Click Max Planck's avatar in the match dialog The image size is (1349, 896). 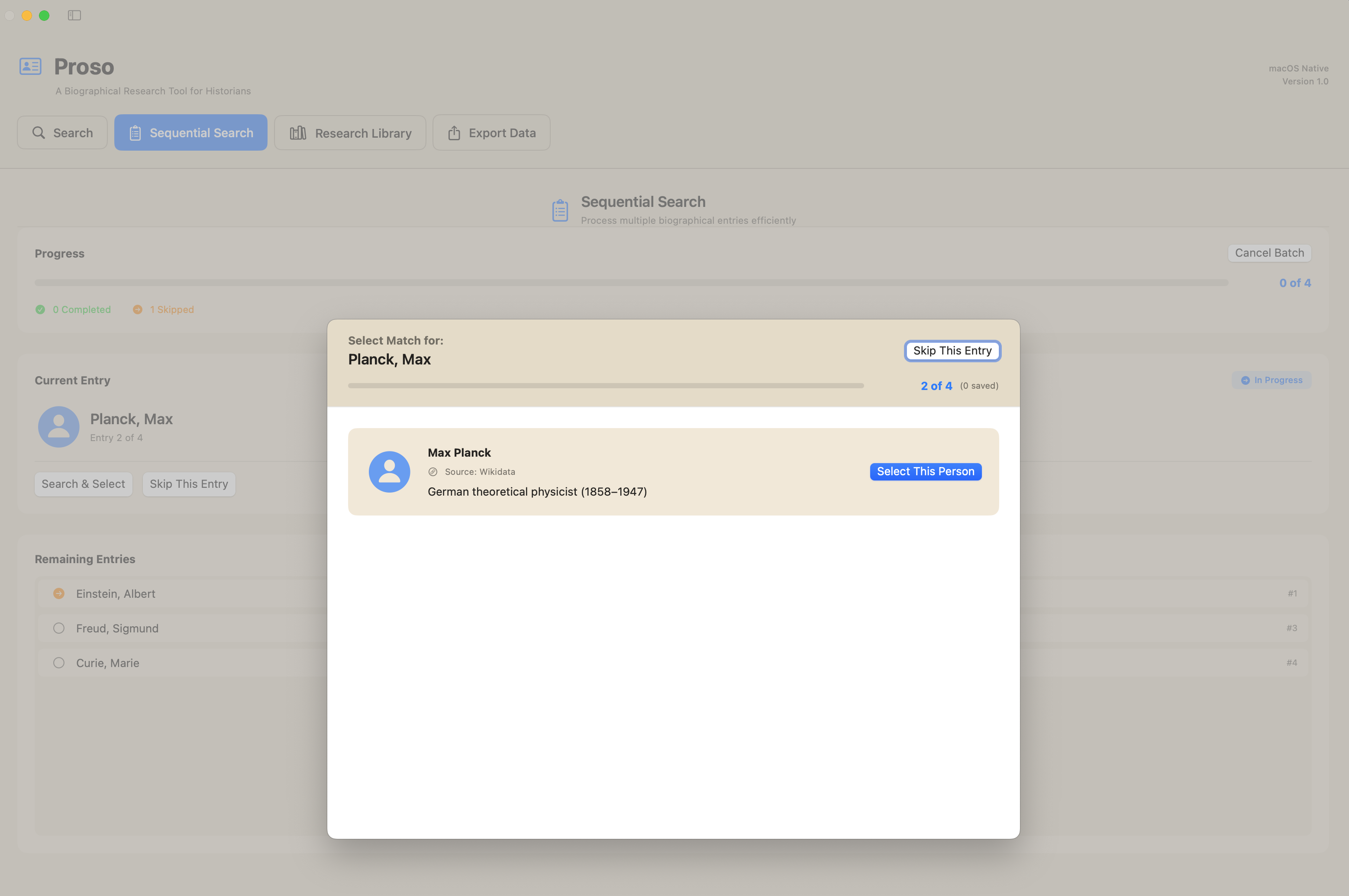click(x=389, y=471)
